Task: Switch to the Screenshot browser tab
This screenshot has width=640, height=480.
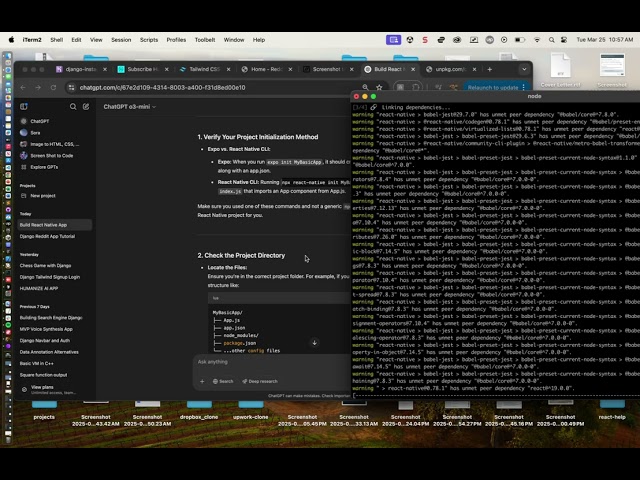Action: coord(328,69)
